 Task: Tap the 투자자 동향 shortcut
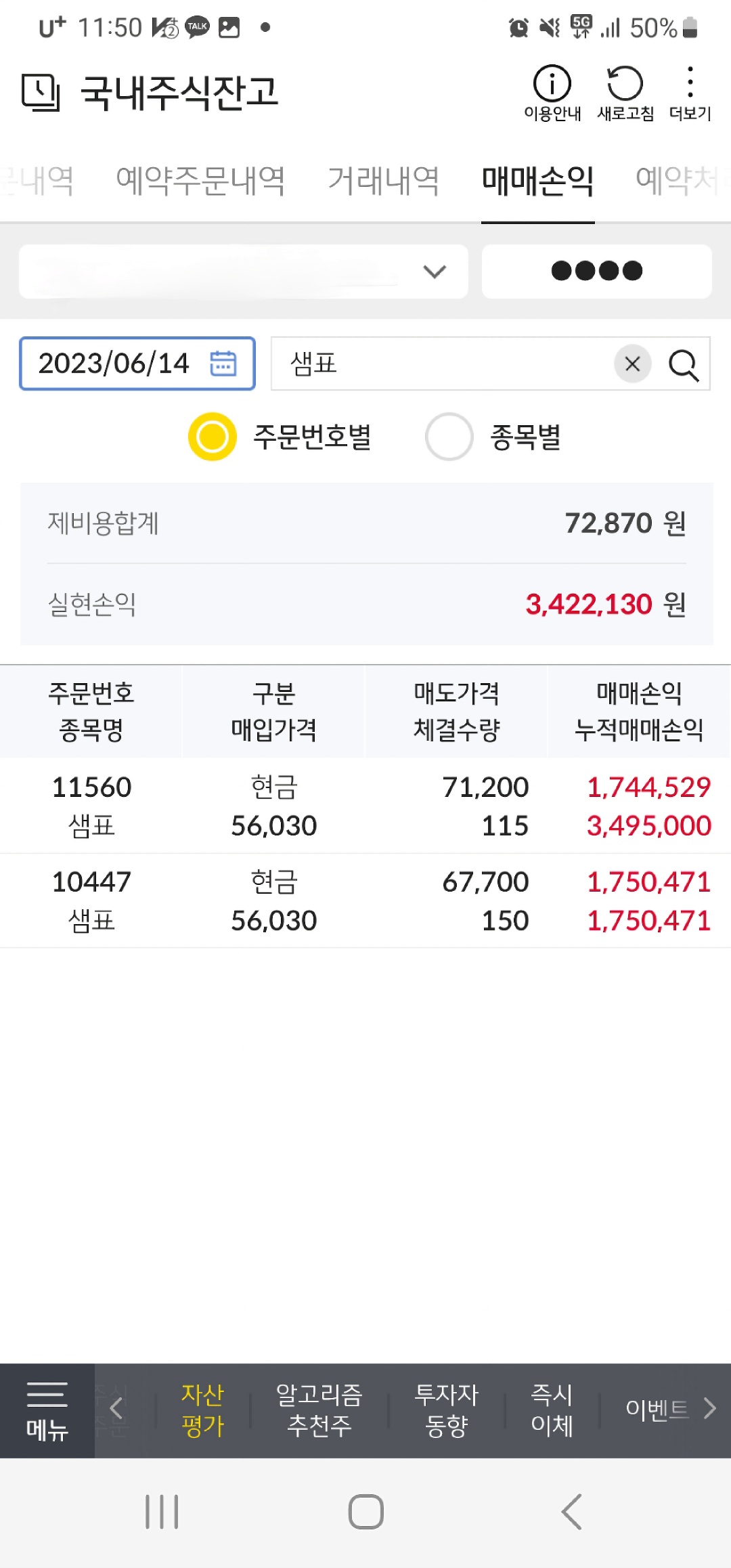[x=446, y=1410]
